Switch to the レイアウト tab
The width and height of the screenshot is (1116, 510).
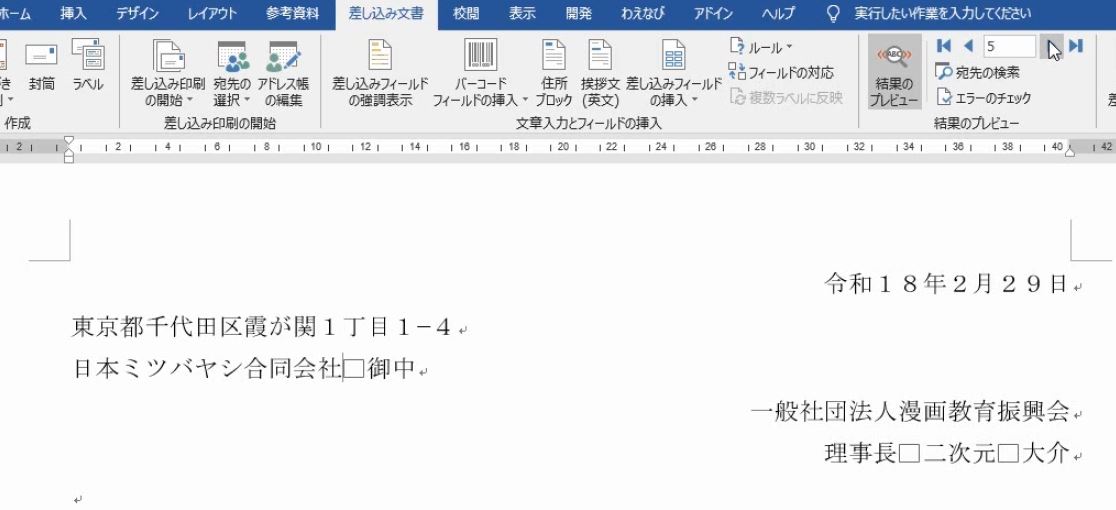(212, 14)
